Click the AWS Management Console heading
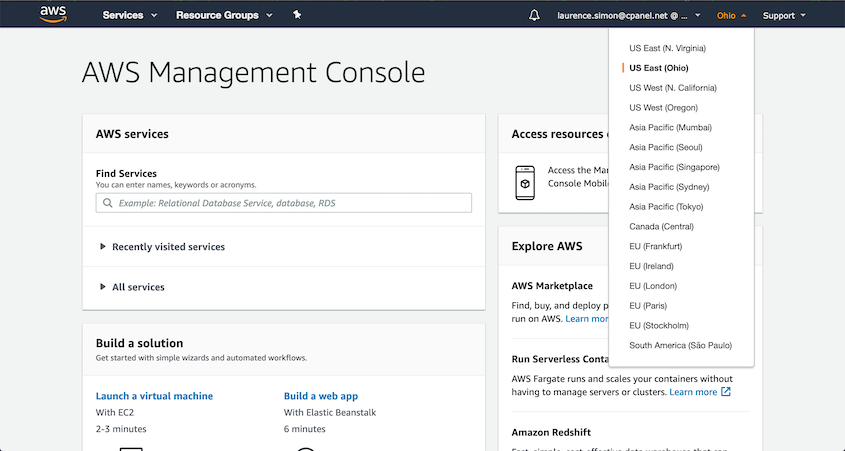 [253, 73]
